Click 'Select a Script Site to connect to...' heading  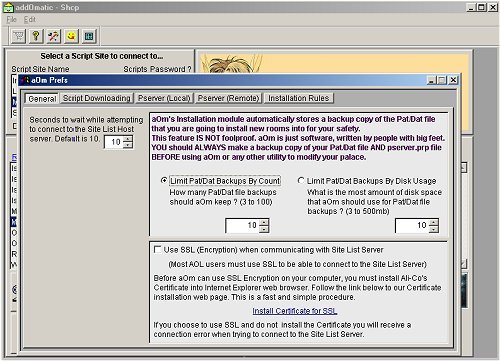(102, 56)
